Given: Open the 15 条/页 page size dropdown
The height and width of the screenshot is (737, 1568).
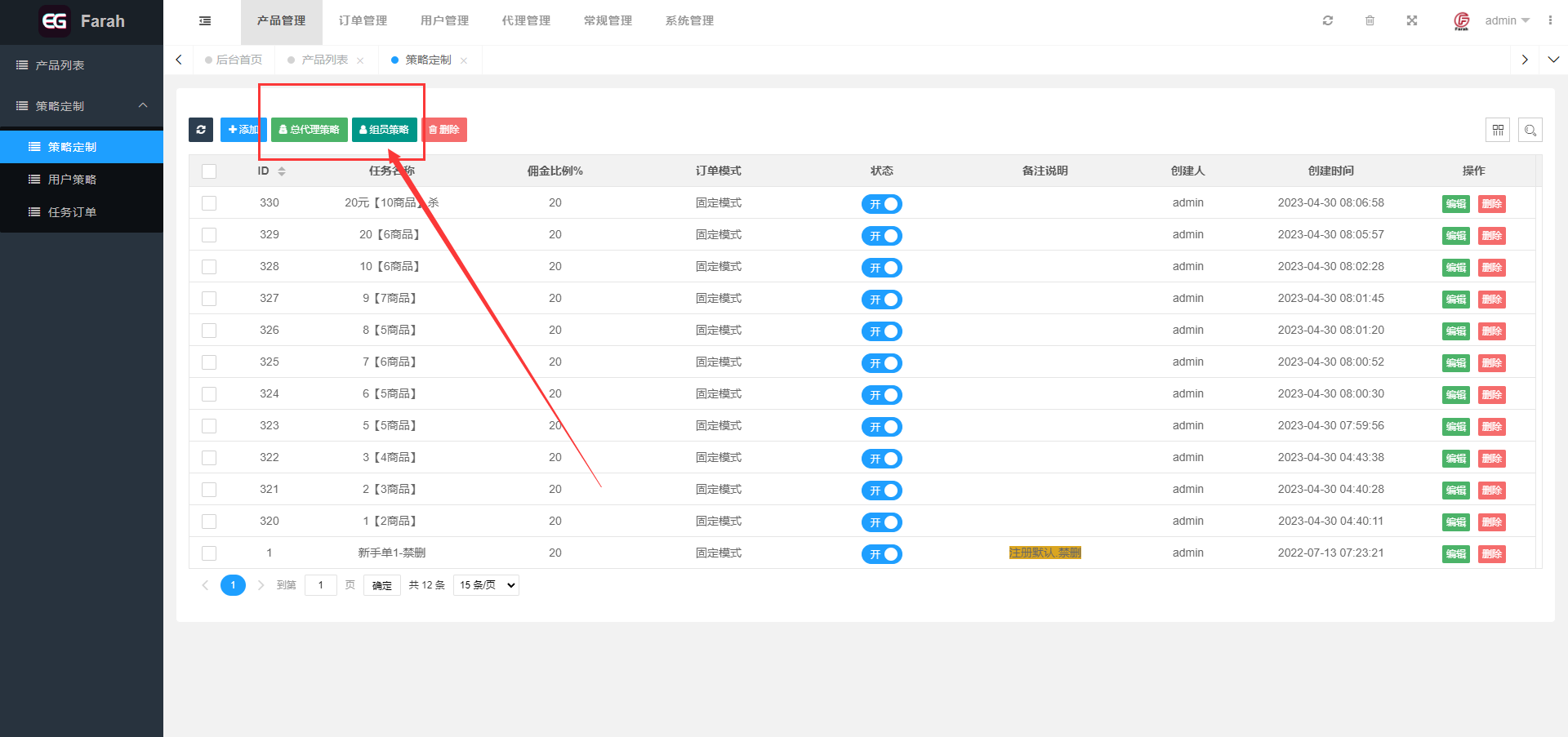Looking at the screenshot, I should (x=487, y=585).
